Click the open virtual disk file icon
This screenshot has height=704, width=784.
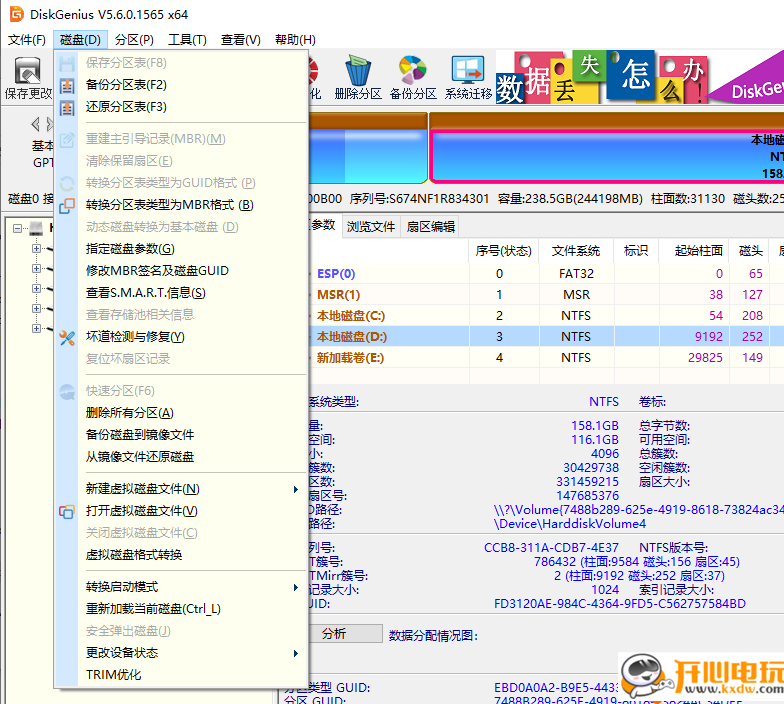[67, 512]
